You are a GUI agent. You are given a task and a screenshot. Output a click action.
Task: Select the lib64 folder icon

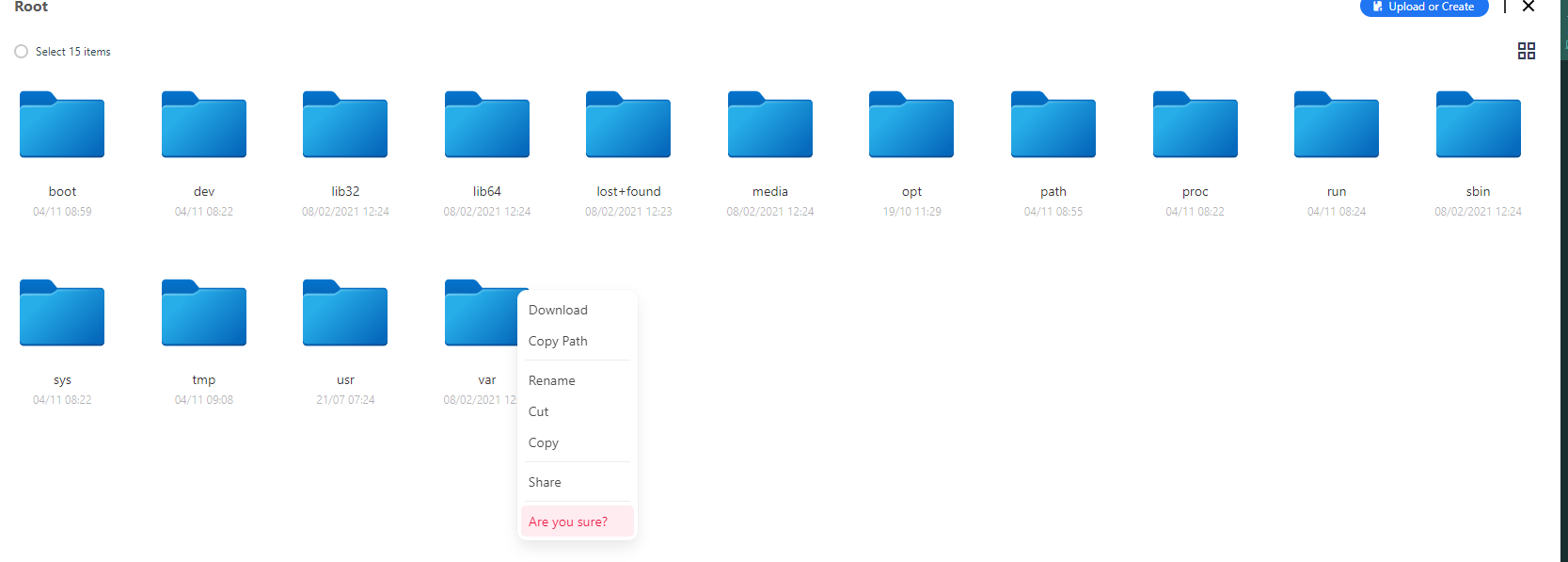point(487,124)
